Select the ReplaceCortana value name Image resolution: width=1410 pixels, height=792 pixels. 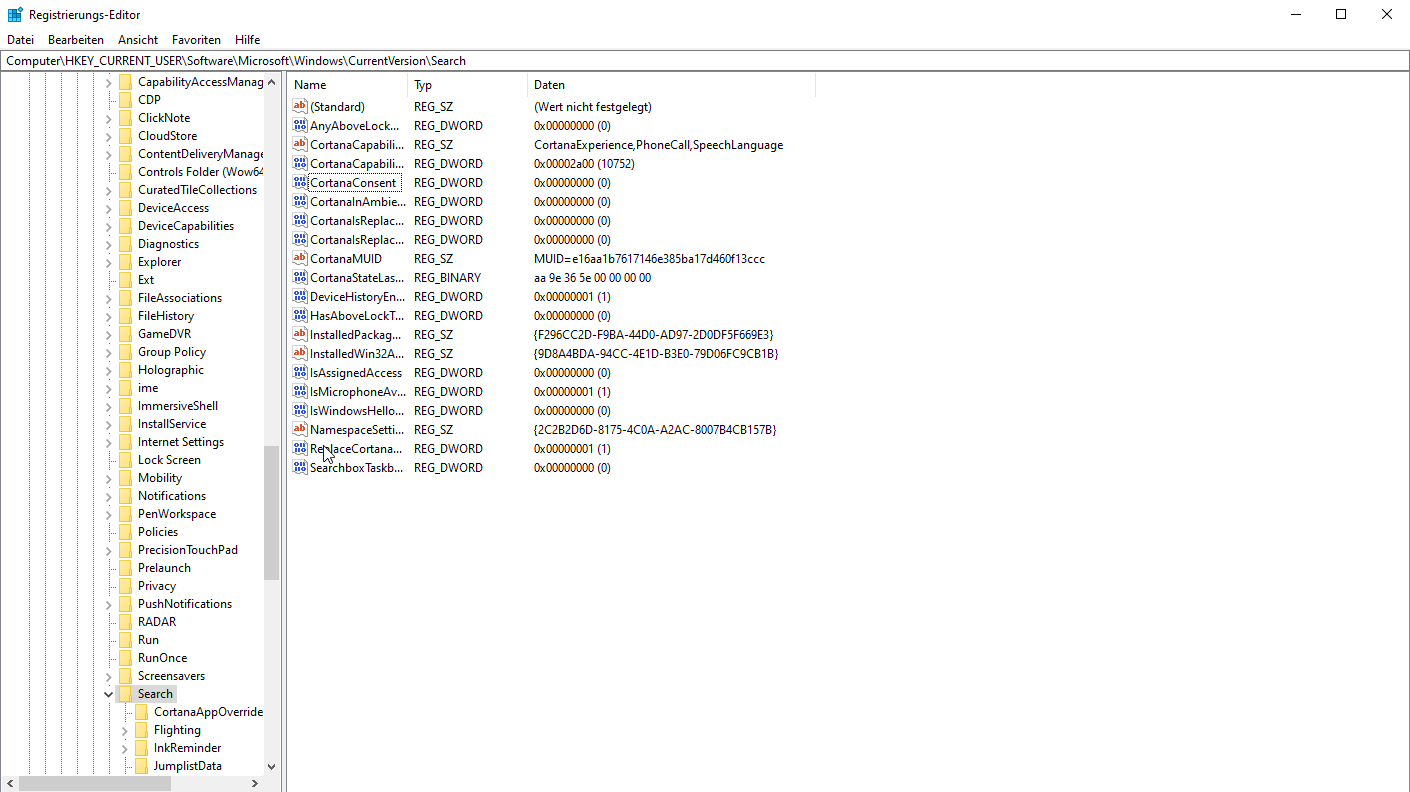[356, 449]
